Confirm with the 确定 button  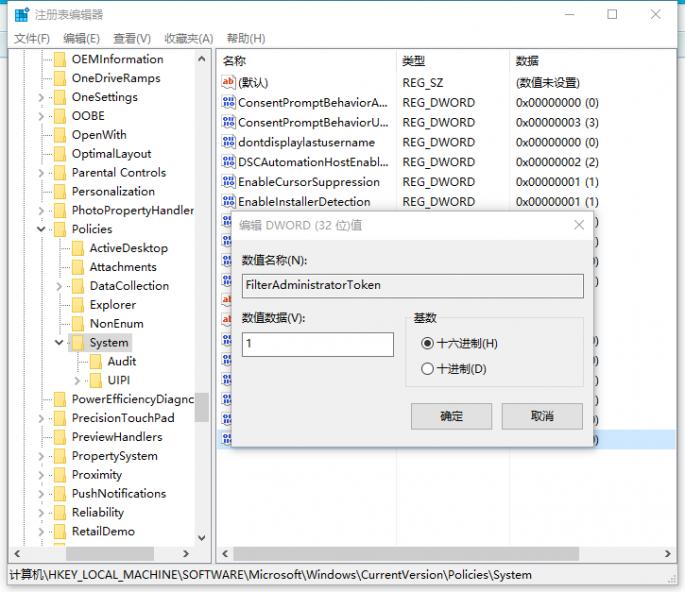point(451,416)
